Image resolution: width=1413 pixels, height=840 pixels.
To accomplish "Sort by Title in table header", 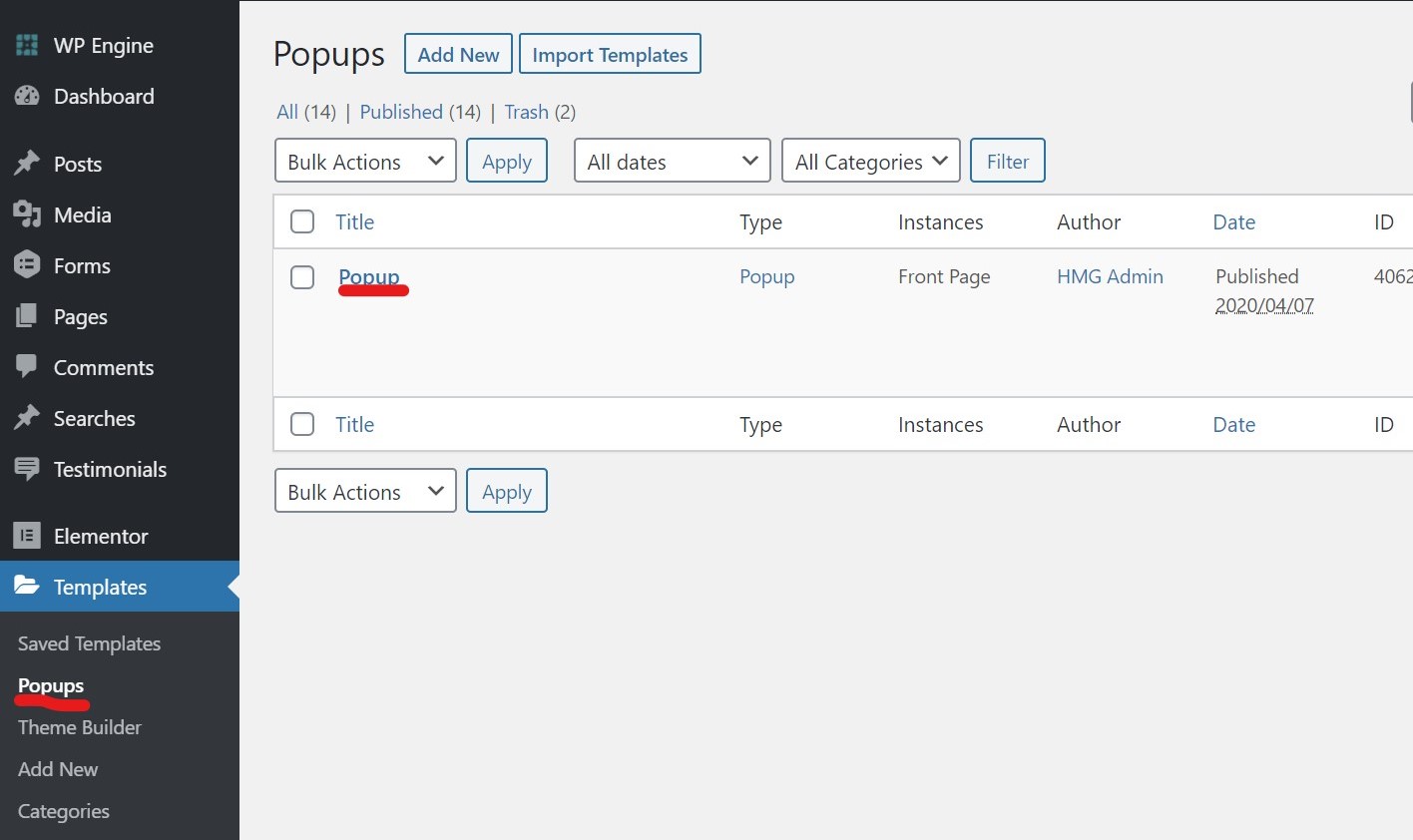I will click(x=354, y=221).
